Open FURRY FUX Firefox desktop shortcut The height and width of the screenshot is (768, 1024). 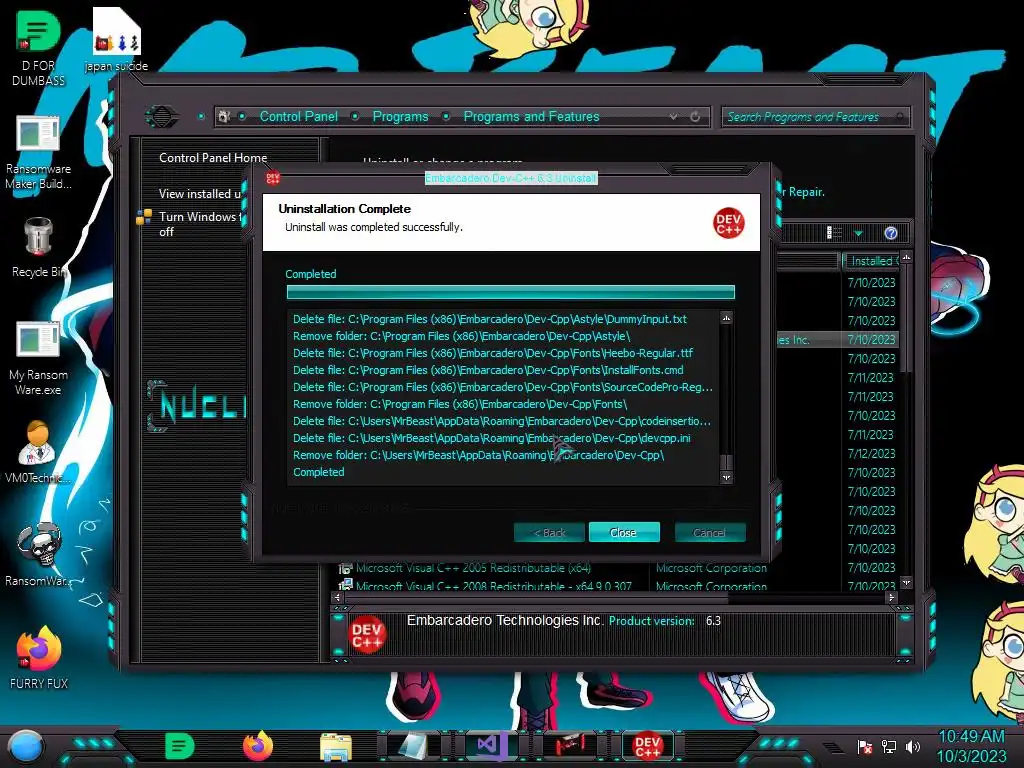pos(38,657)
